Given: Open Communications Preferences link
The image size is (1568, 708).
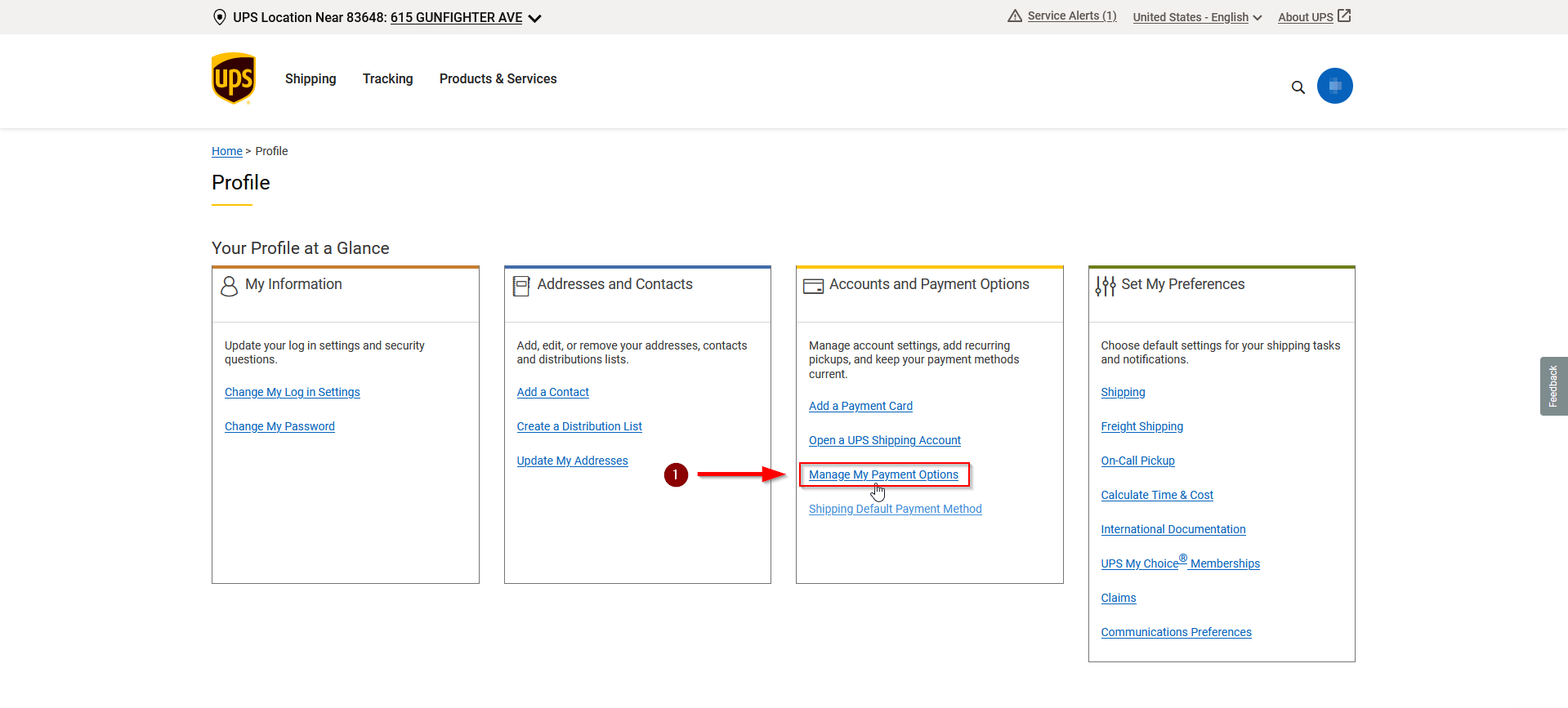Looking at the screenshot, I should [1176, 632].
